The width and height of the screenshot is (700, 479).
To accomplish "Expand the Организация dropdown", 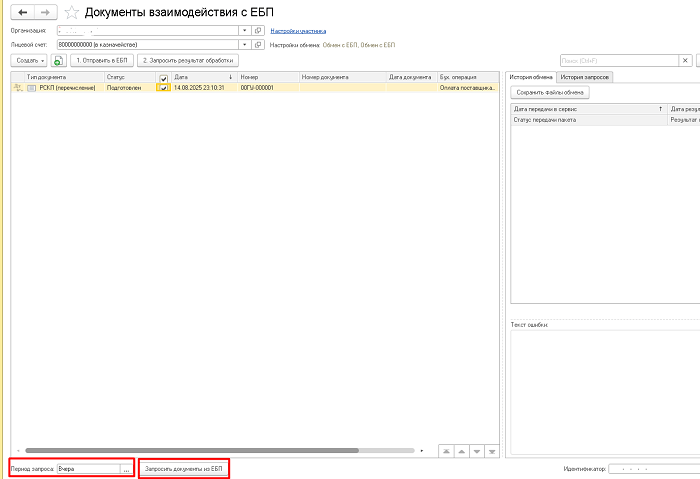I will tap(244, 31).
